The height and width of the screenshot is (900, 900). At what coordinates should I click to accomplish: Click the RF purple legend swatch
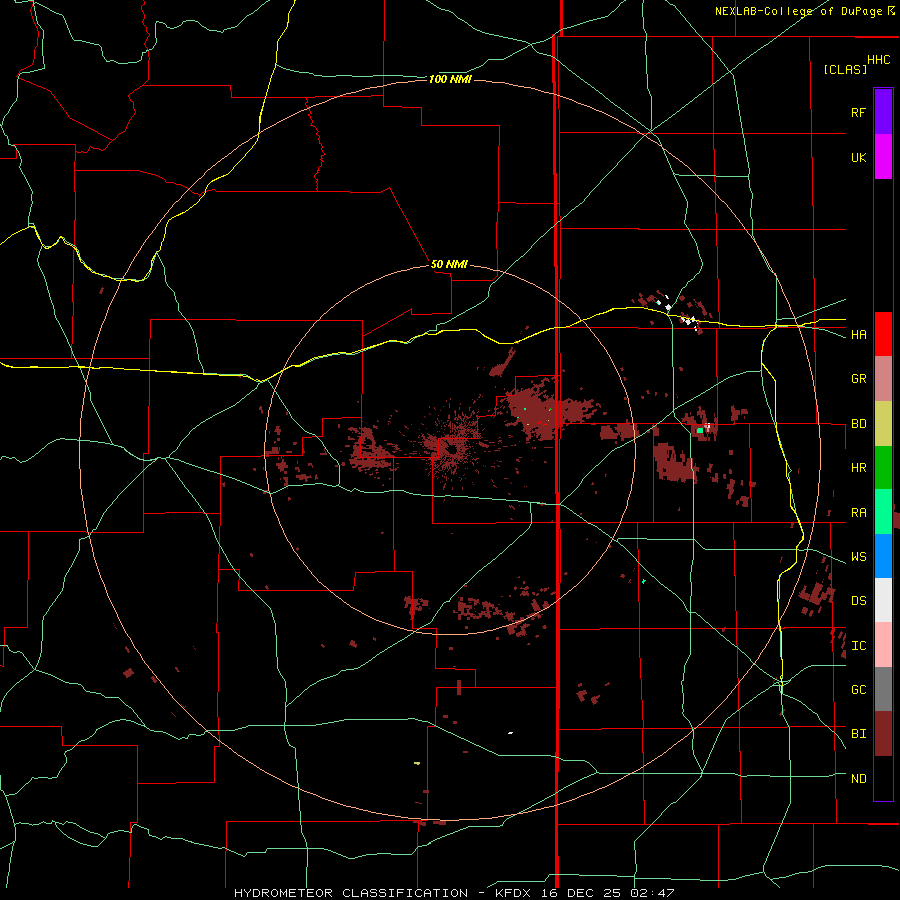tap(883, 112)
